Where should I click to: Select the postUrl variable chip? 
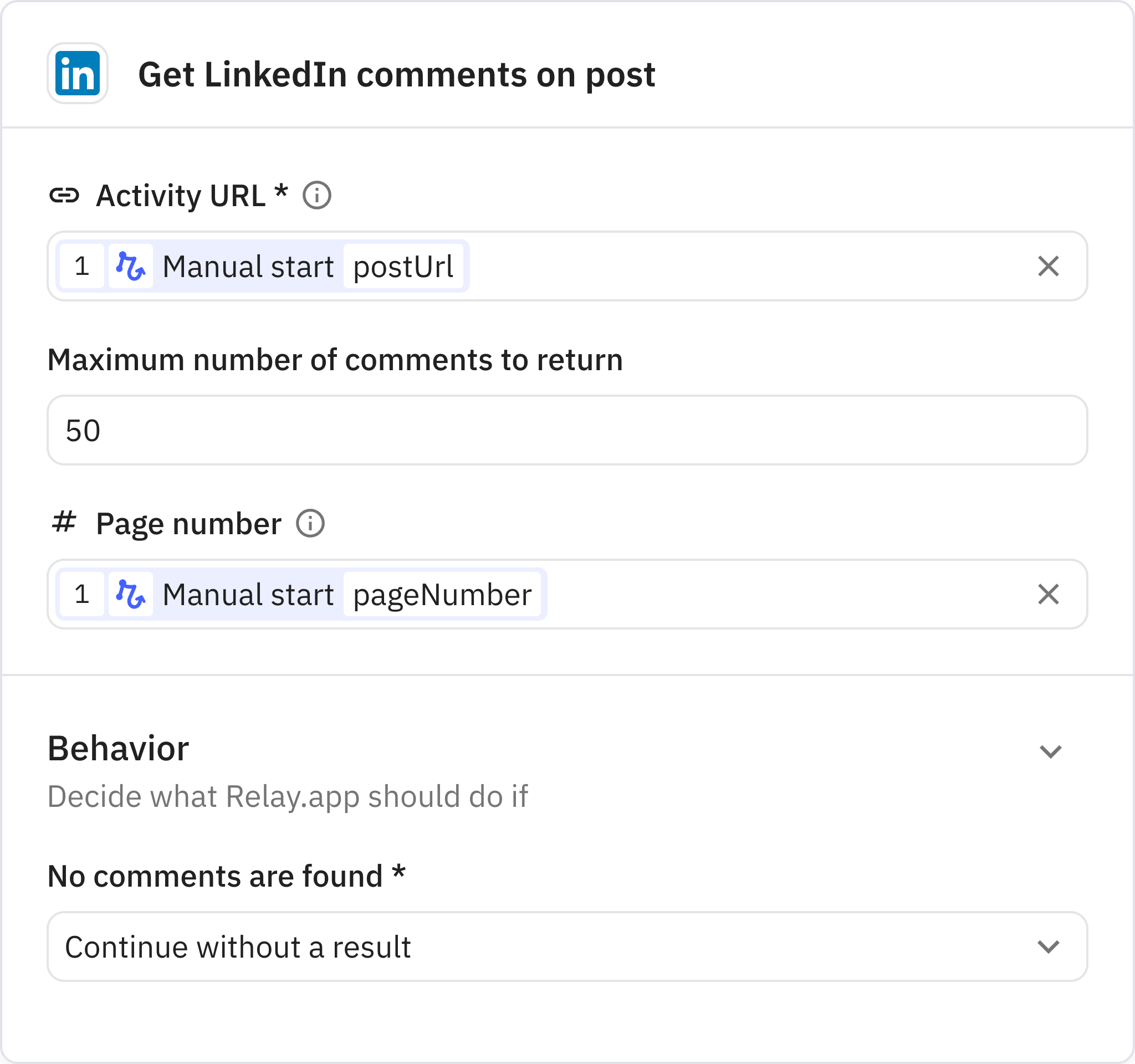coord(403,267)
